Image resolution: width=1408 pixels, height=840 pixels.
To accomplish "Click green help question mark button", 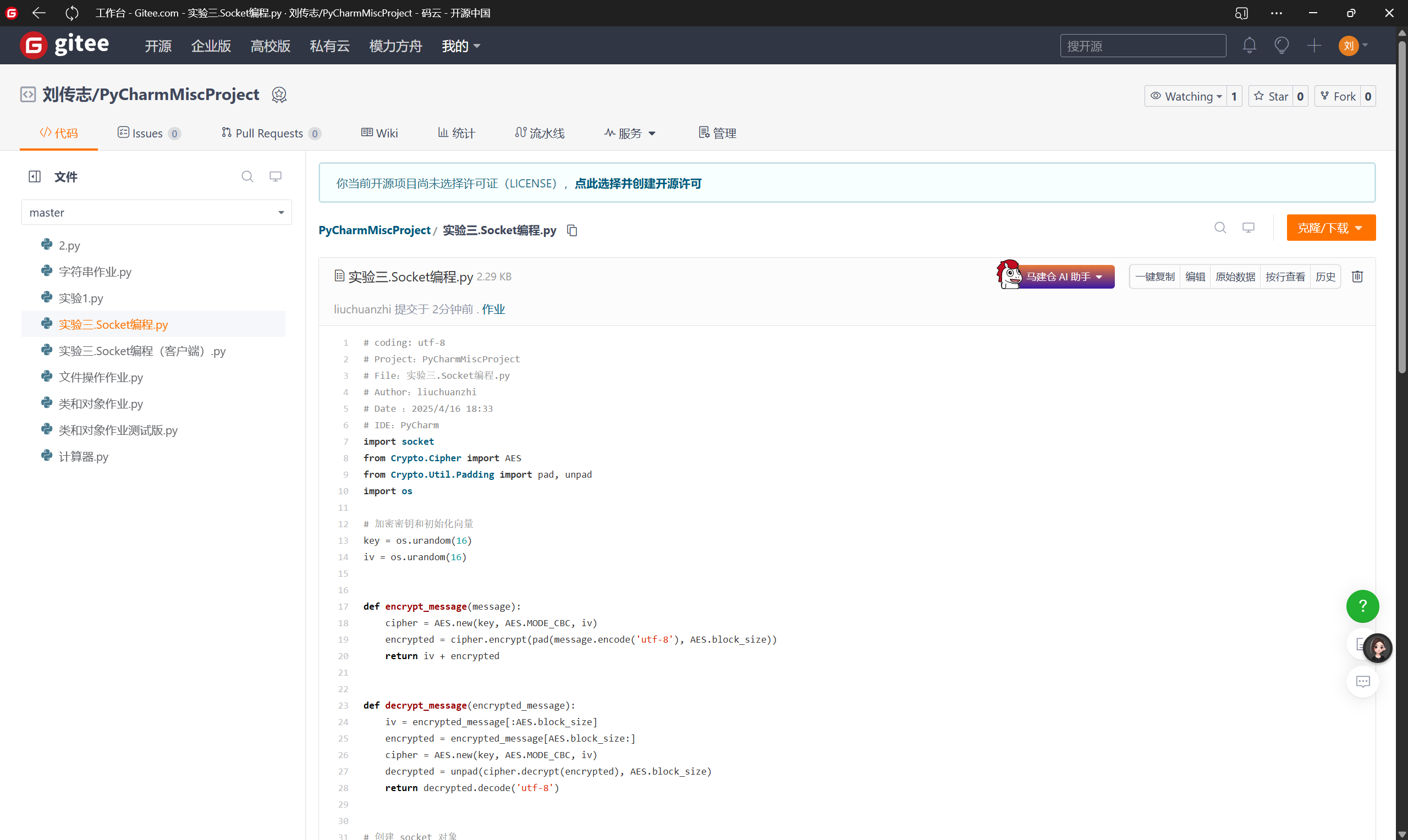I will click(x=1362, y=606).
